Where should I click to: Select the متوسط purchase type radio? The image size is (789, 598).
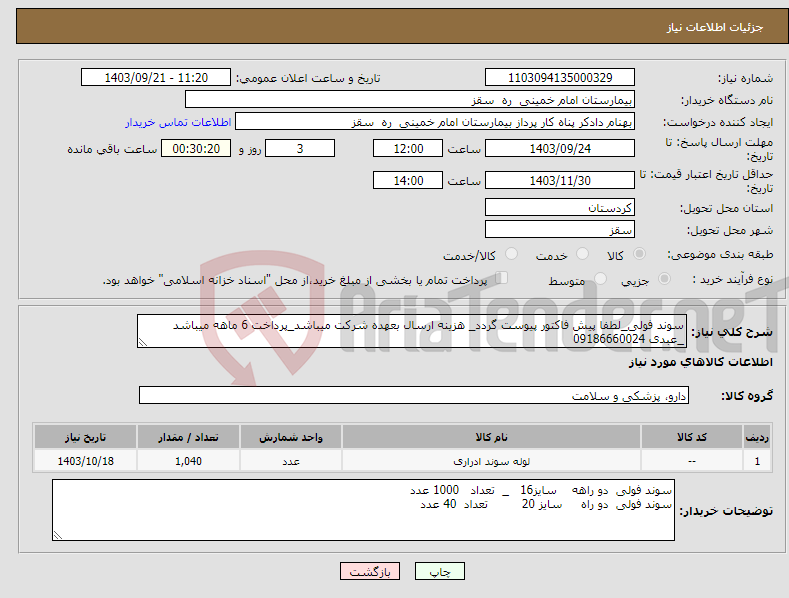click(600, 278)
